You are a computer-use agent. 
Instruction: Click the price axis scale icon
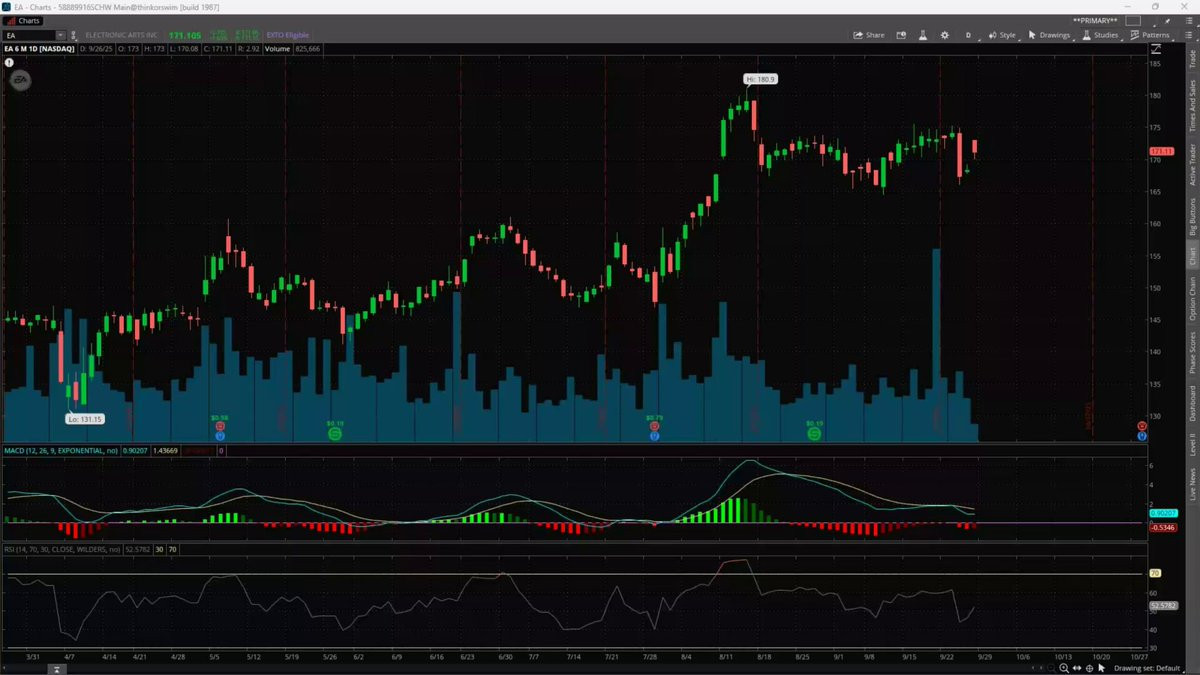1157,48
